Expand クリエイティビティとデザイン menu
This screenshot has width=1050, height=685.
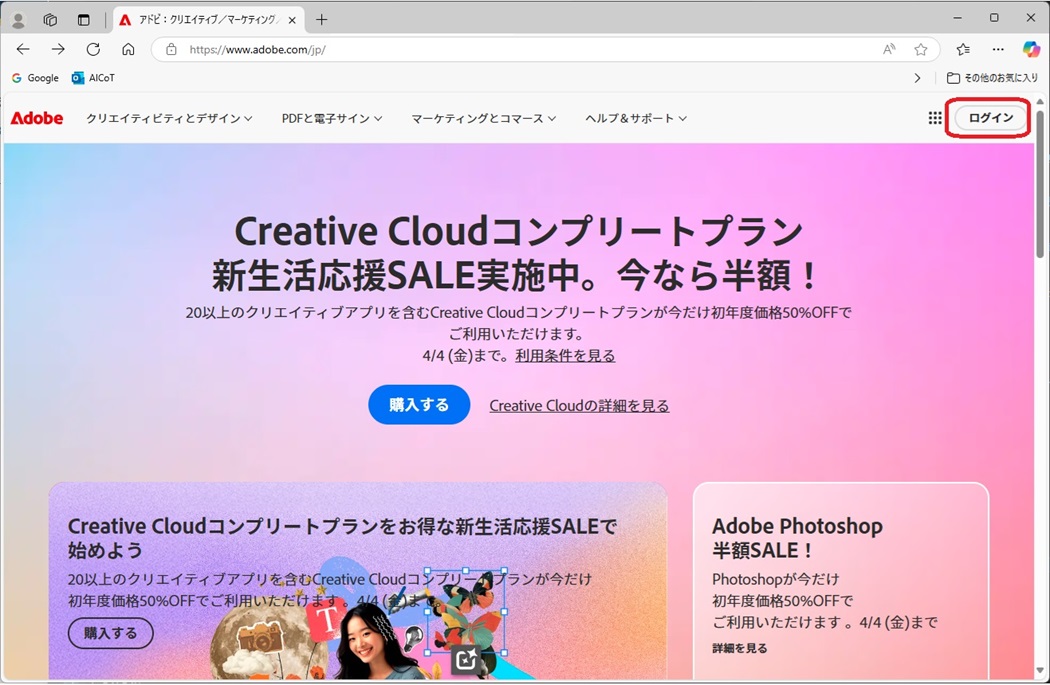(x=168, y=118)
